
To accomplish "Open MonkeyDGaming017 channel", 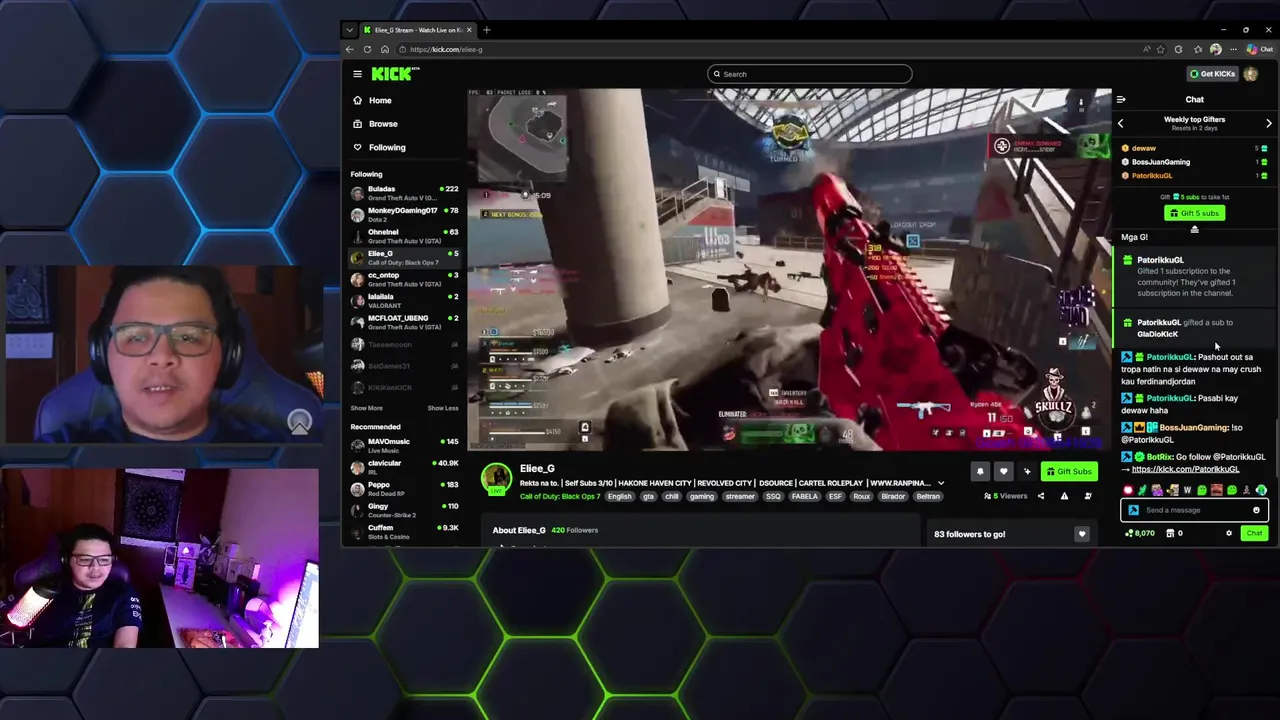I will [x=404, y=214].
